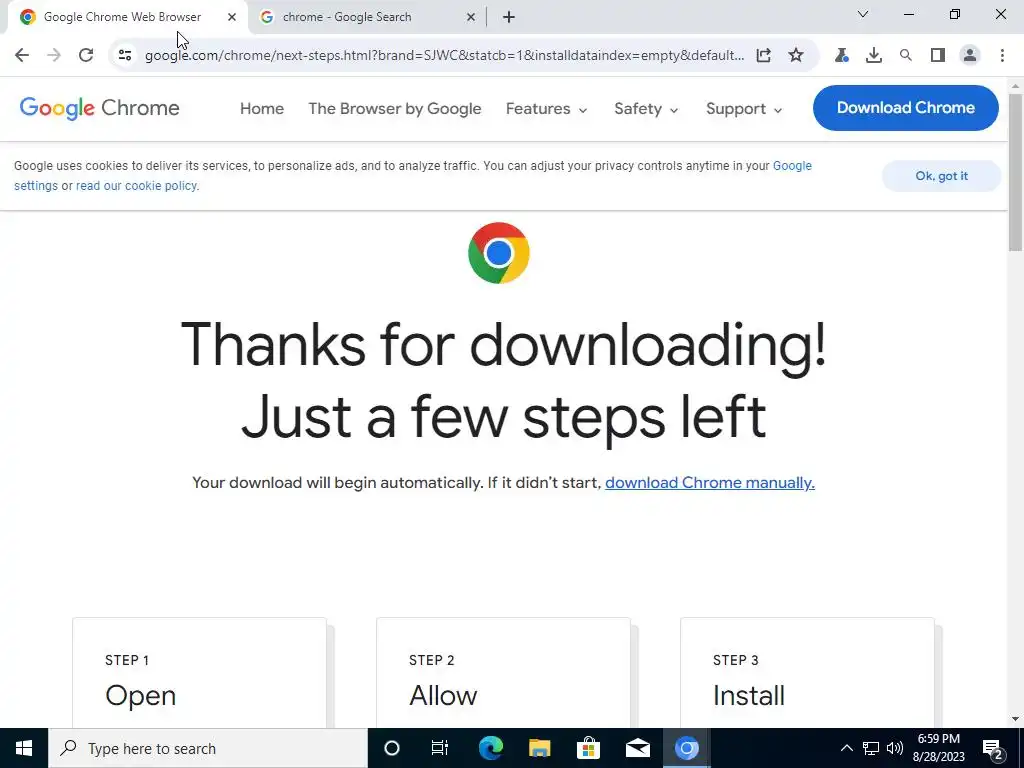
Task: Open the network status tray icon
Action: [x=871, y=748]
